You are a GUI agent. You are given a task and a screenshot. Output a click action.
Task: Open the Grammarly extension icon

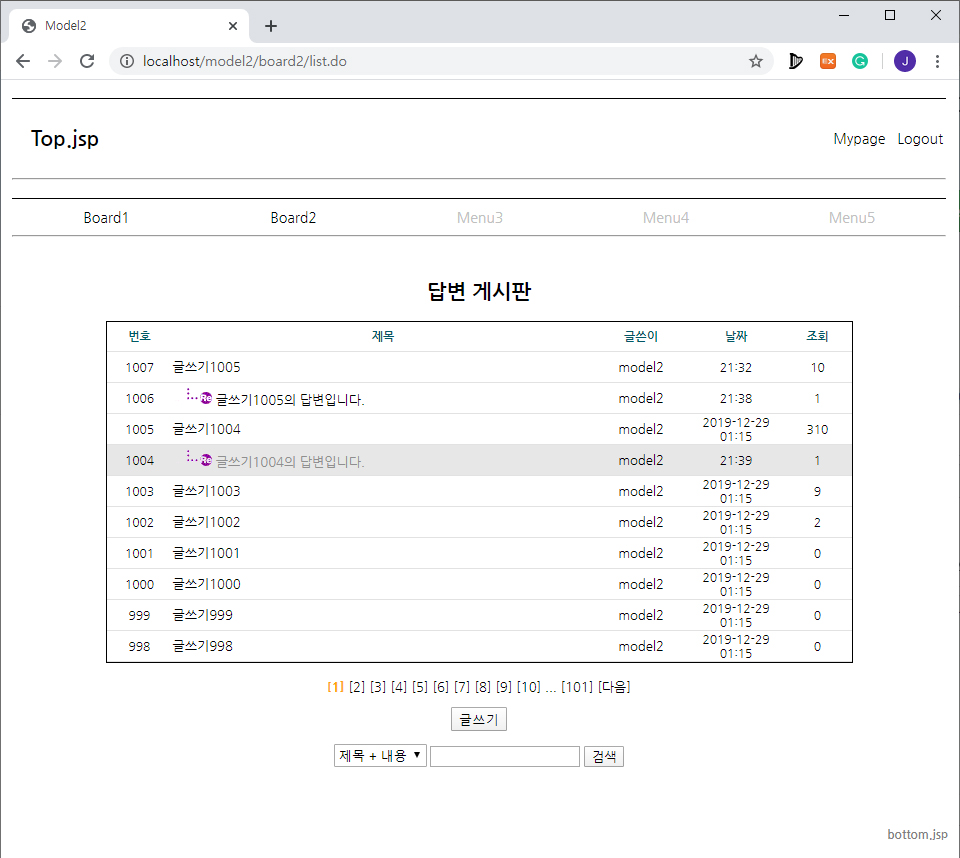tap(860, 61)
